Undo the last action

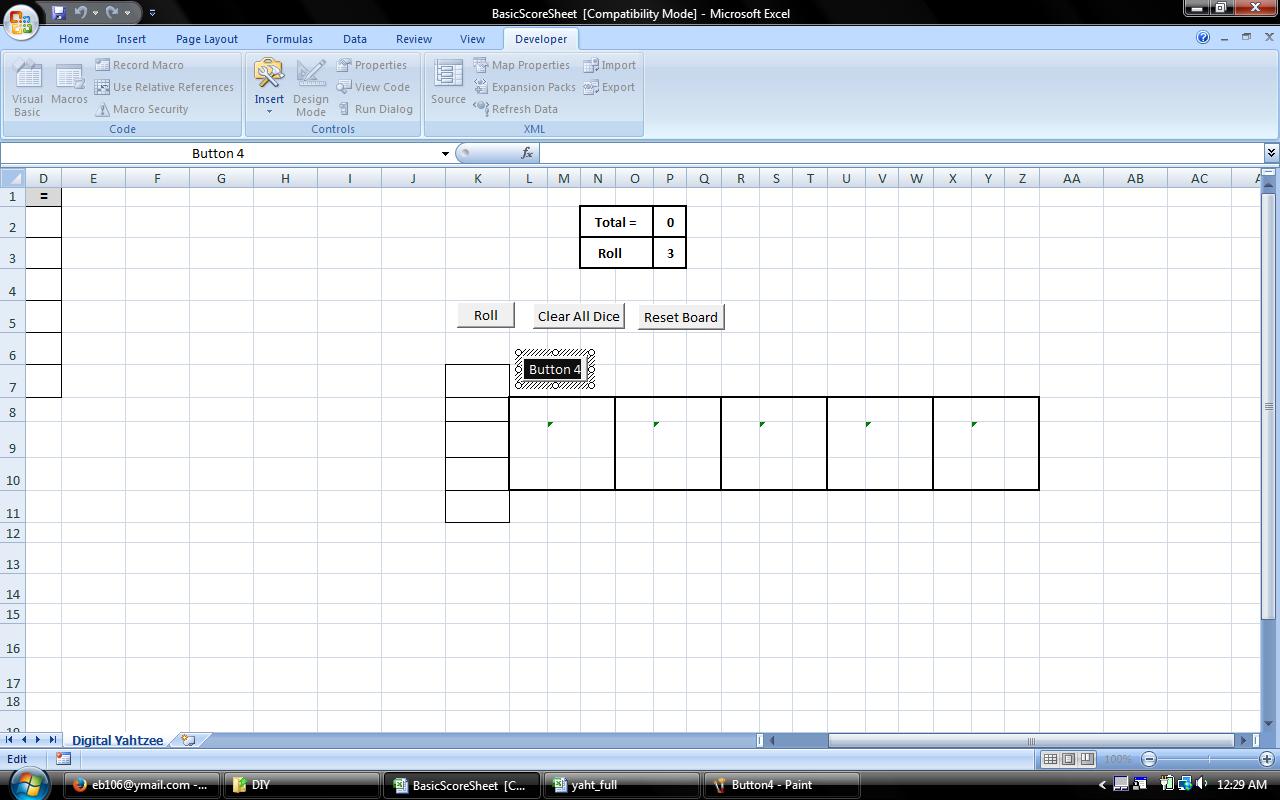point(81,13)
